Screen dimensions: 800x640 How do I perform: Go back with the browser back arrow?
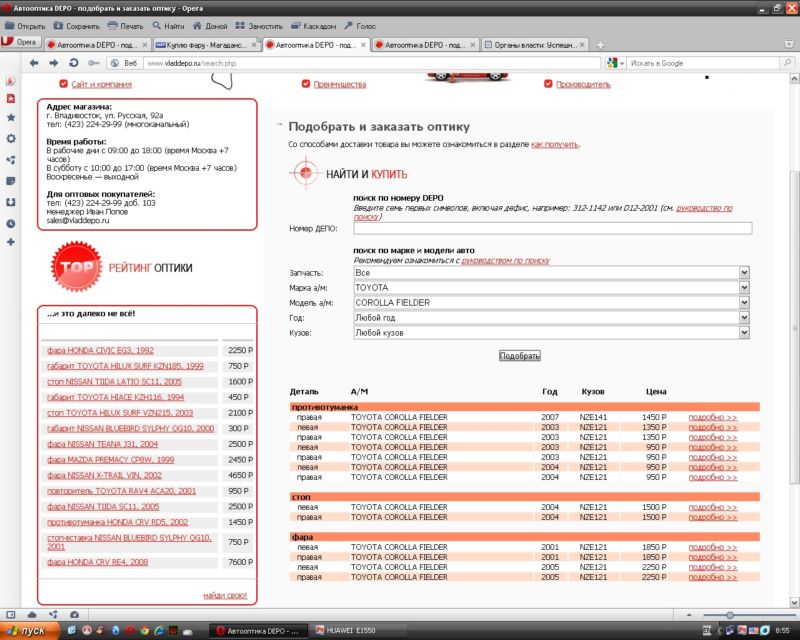pos(34,63)
